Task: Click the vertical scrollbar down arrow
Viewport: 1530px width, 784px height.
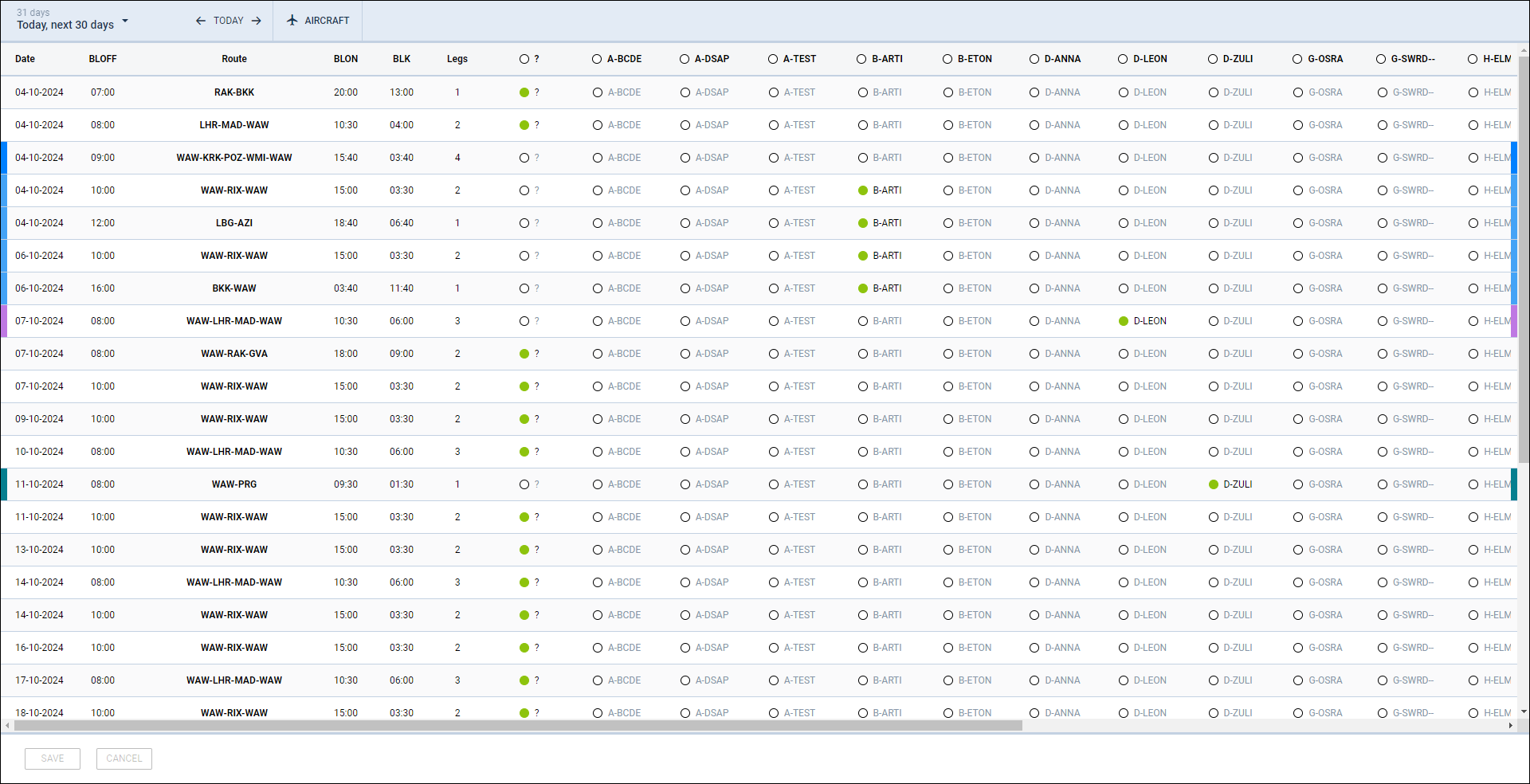Action: tap(1524, 711)
